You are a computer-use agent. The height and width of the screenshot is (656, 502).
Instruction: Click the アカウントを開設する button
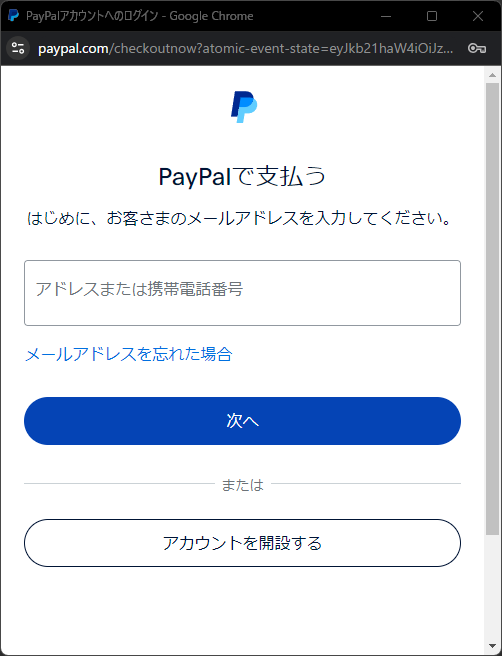[x=242, y=543]
